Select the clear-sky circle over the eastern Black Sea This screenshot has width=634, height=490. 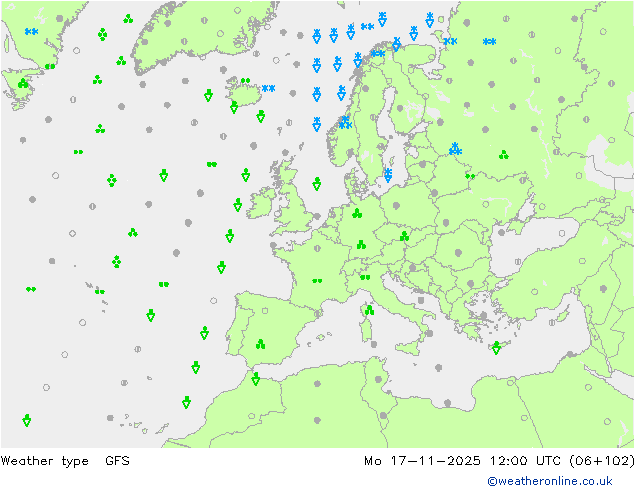pos(562,233)
